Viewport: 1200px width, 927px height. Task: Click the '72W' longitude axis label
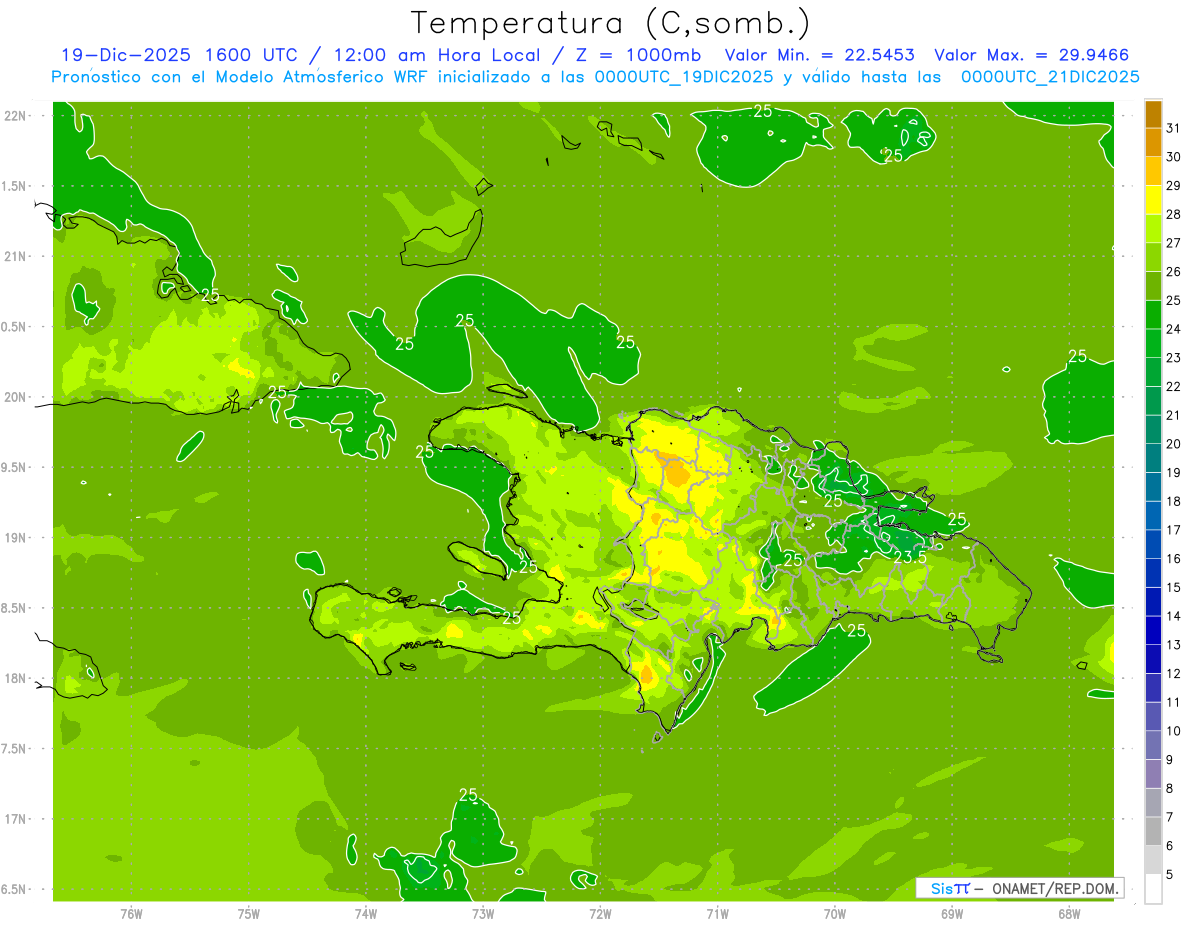tap(601, 914)
